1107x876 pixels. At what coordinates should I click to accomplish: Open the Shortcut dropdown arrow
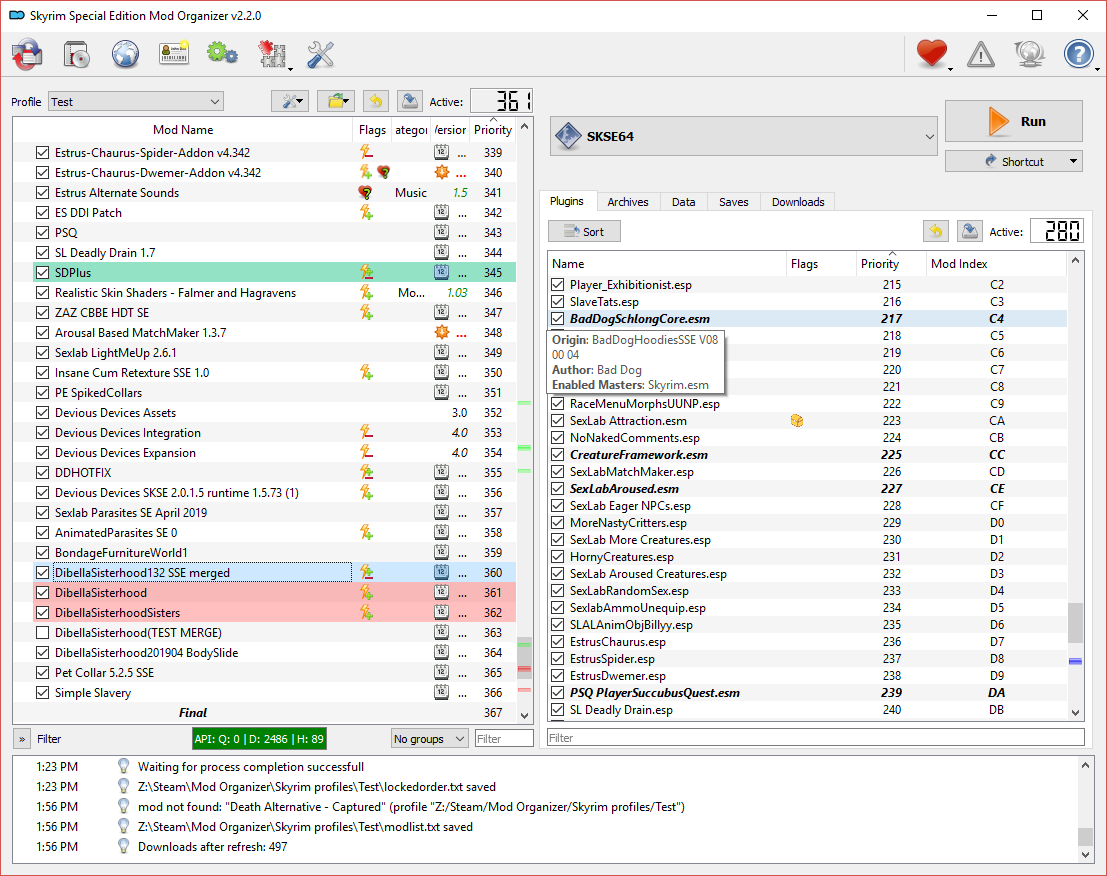[1073, 161]
